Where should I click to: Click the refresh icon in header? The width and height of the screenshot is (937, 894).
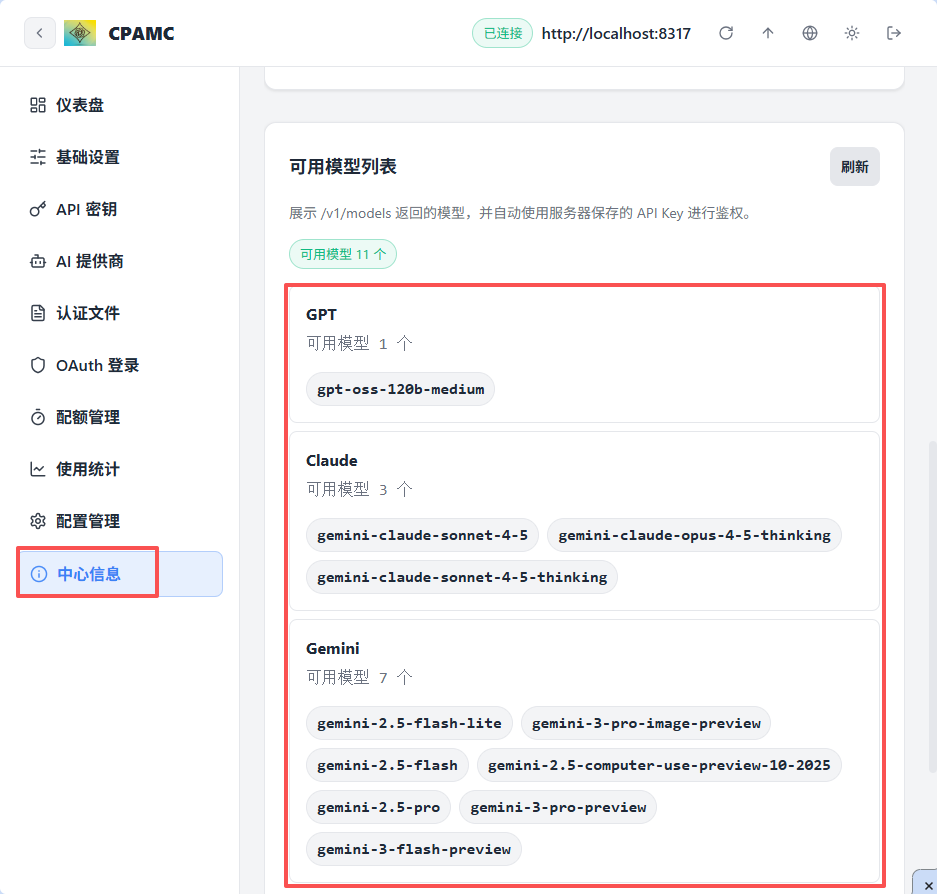coord(727,33)
